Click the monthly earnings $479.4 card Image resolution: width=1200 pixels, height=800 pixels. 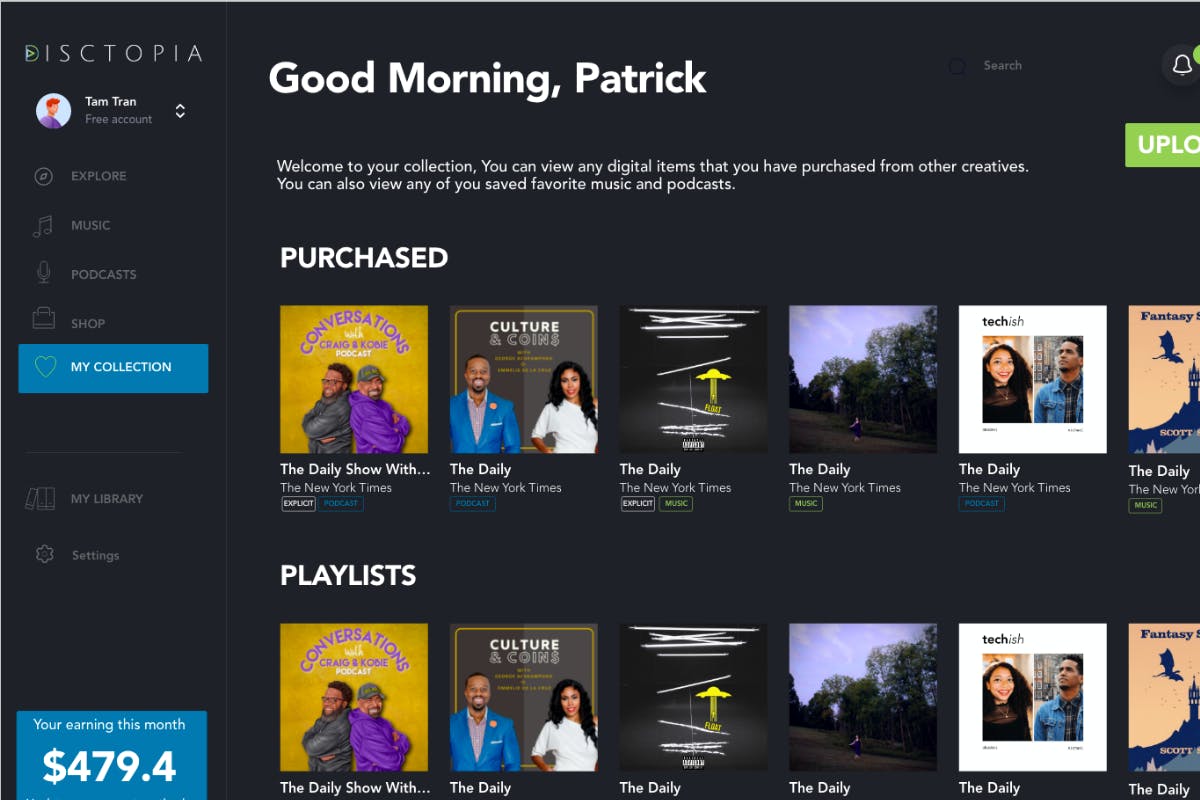111,755
